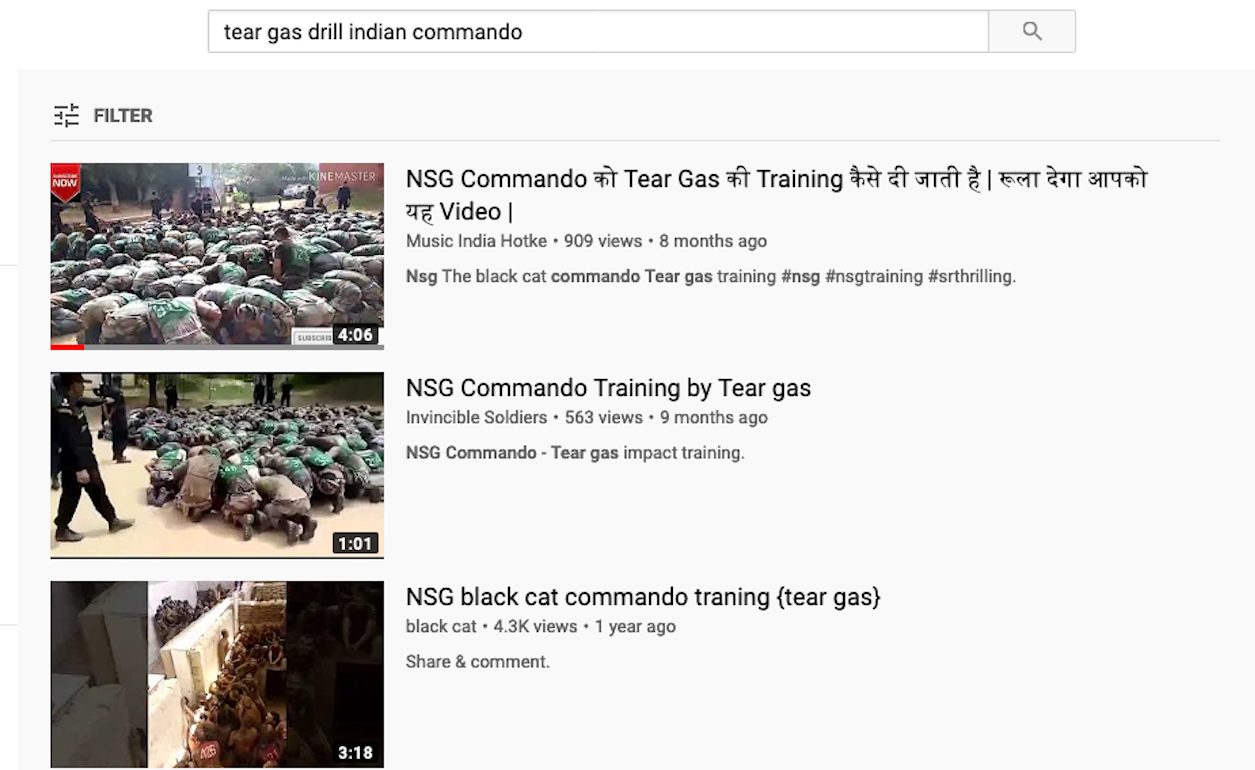Viewport: 1255px width, 770px height.
Task: Click the 'Share & comment.' description text
Action: tap(478, 662)
